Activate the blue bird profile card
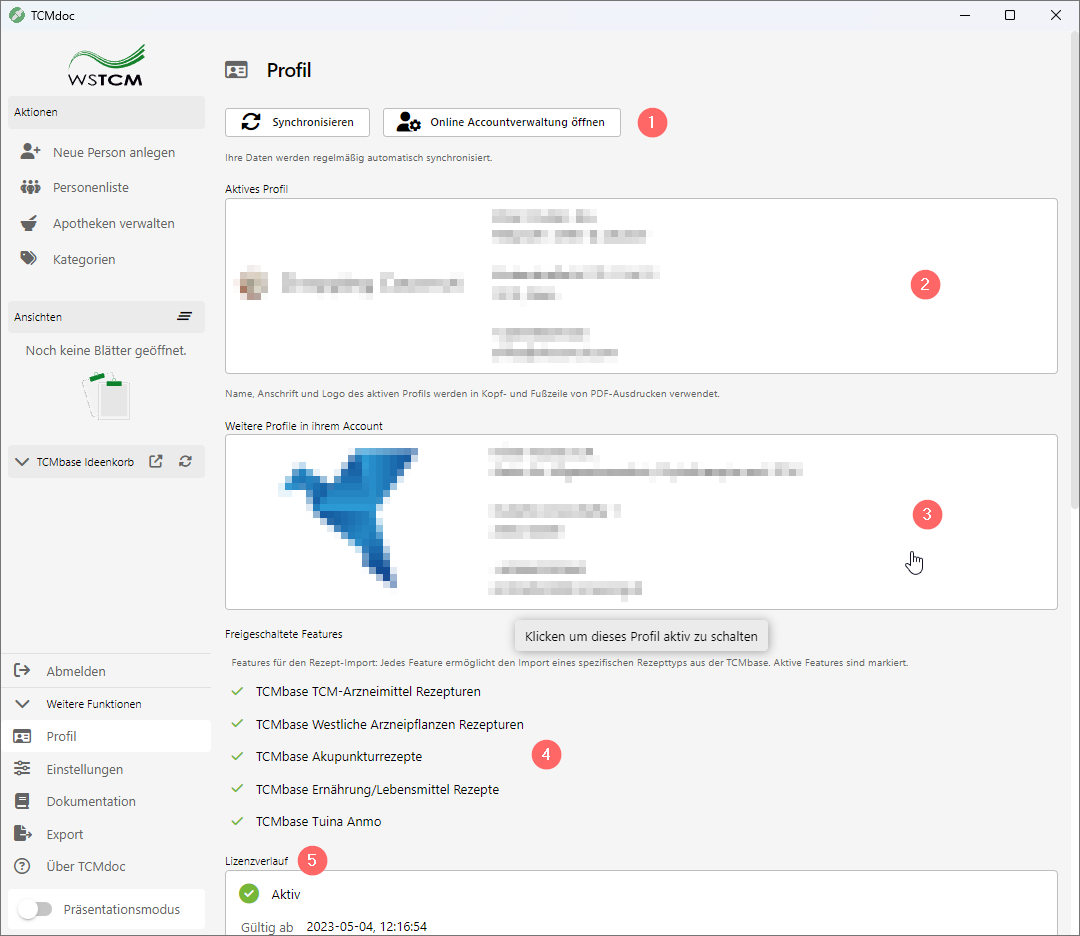 coord(640,521)
